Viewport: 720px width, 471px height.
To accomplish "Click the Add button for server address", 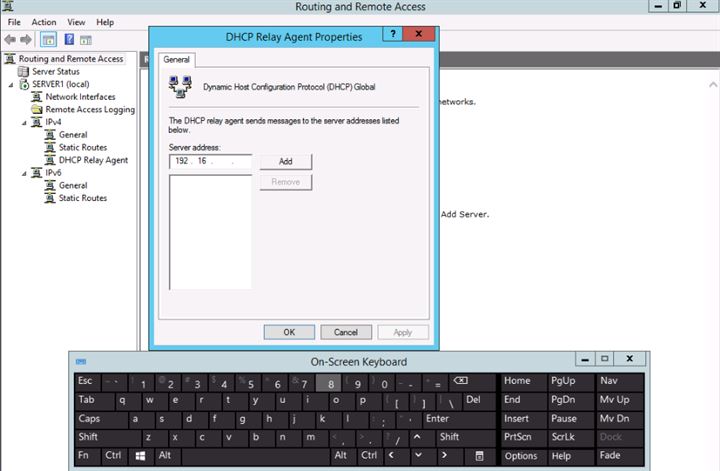I will (286, 162).
